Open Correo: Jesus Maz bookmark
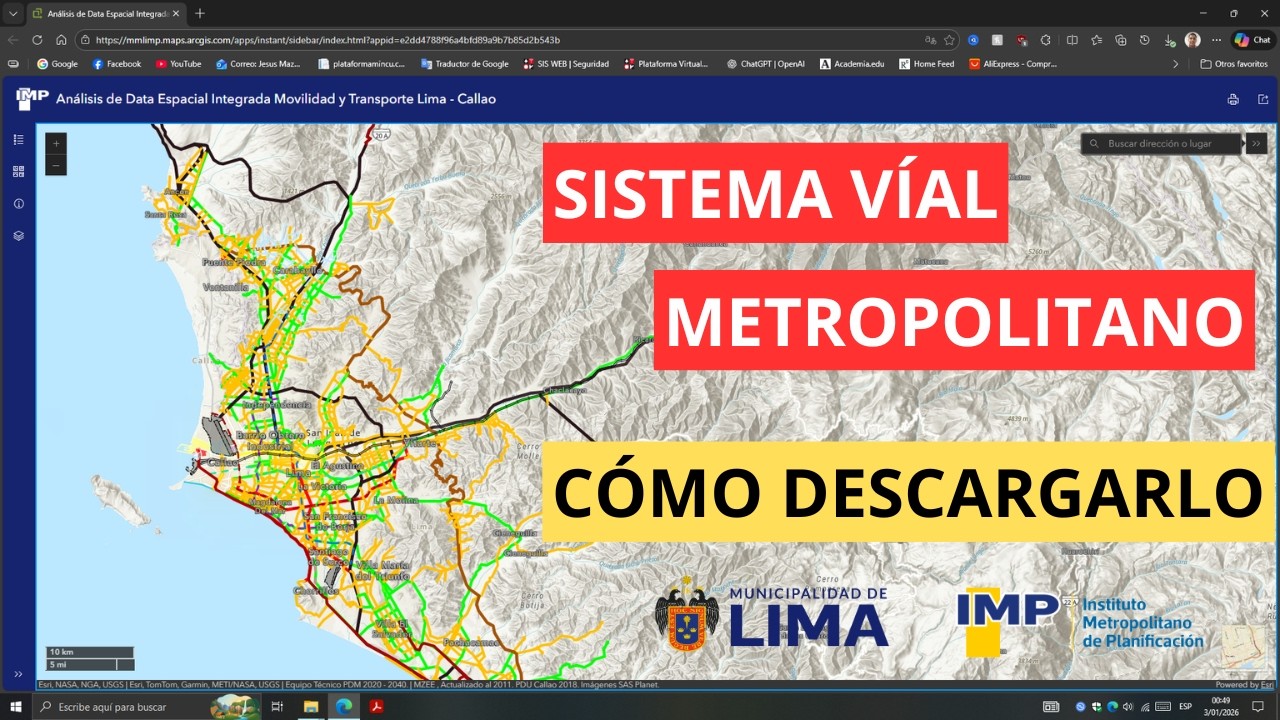1280x720 pixels. coord(258,64)
